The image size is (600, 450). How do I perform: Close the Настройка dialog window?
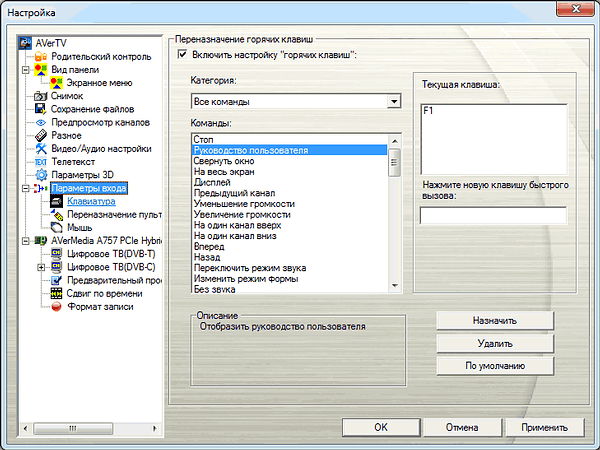click(x=575, y=8)
